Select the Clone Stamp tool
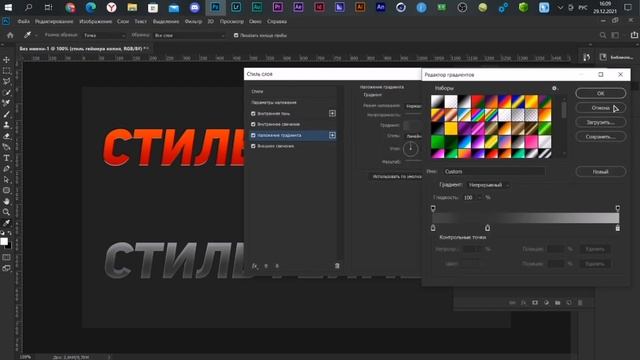The height and width of the screenshot is (360, 640). 7,125
